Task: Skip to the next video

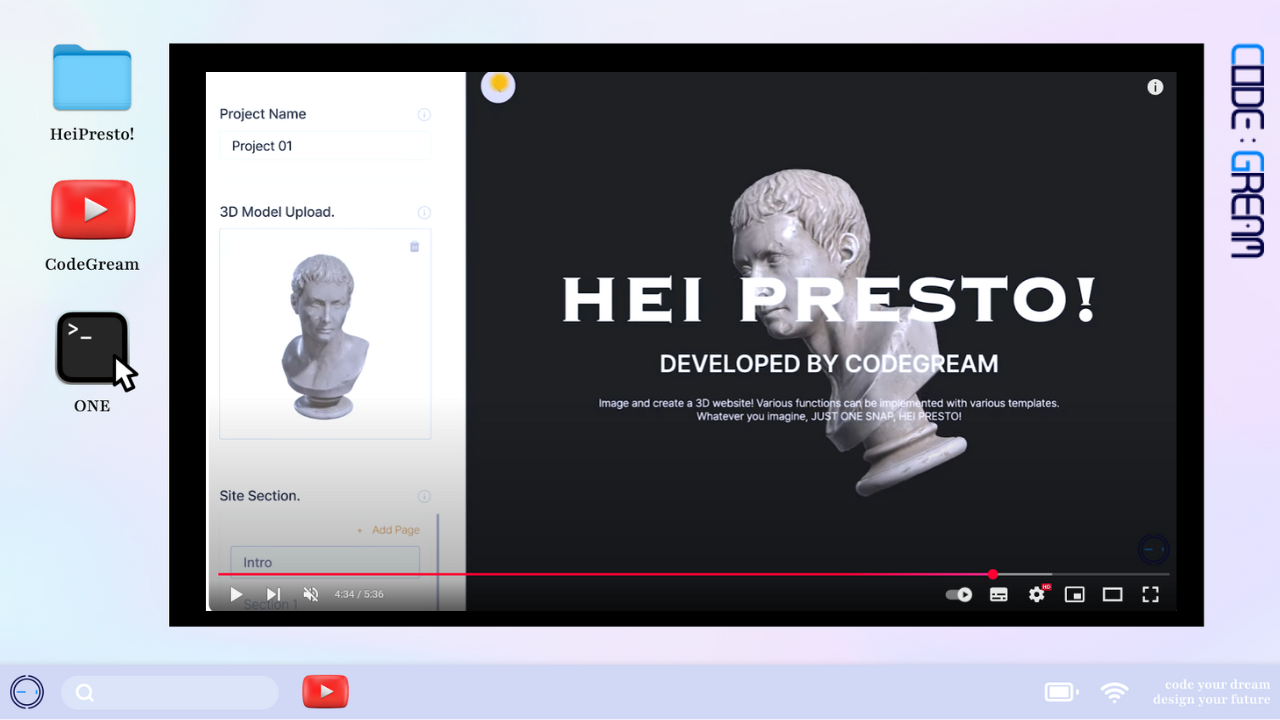Action: click(273, 594)
